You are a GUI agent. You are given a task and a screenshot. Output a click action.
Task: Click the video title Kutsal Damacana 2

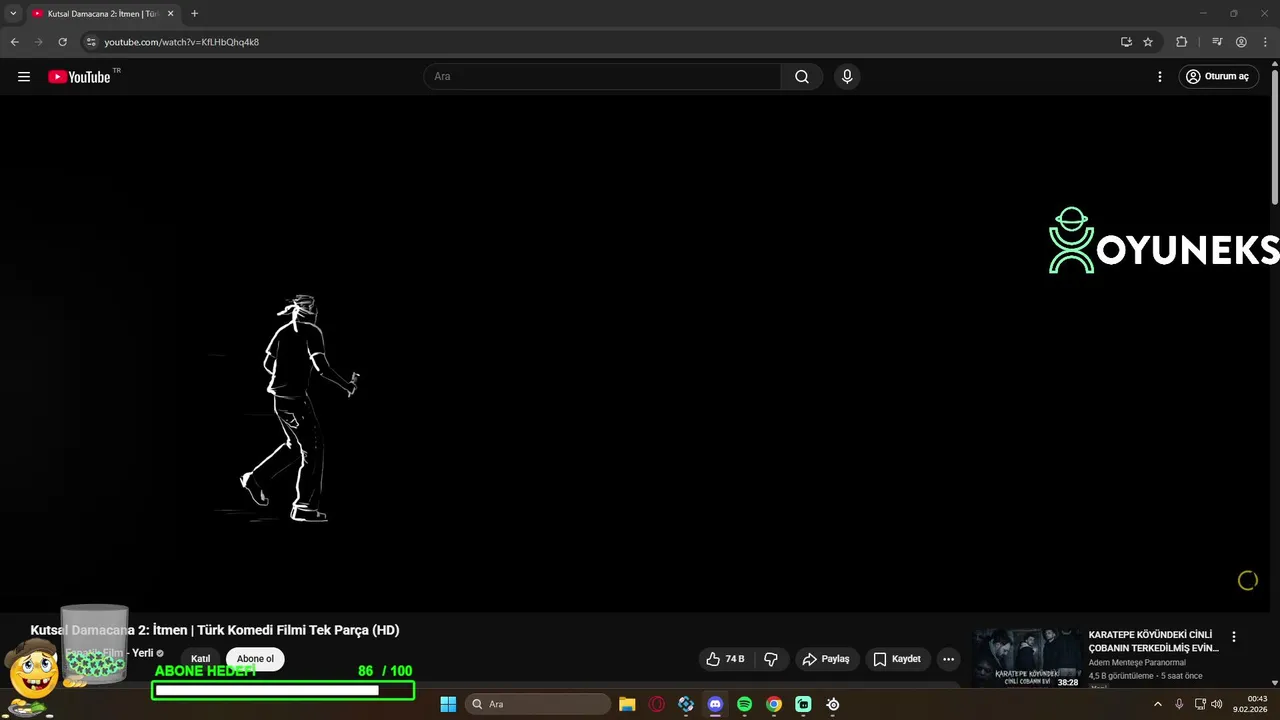[215, 630]
